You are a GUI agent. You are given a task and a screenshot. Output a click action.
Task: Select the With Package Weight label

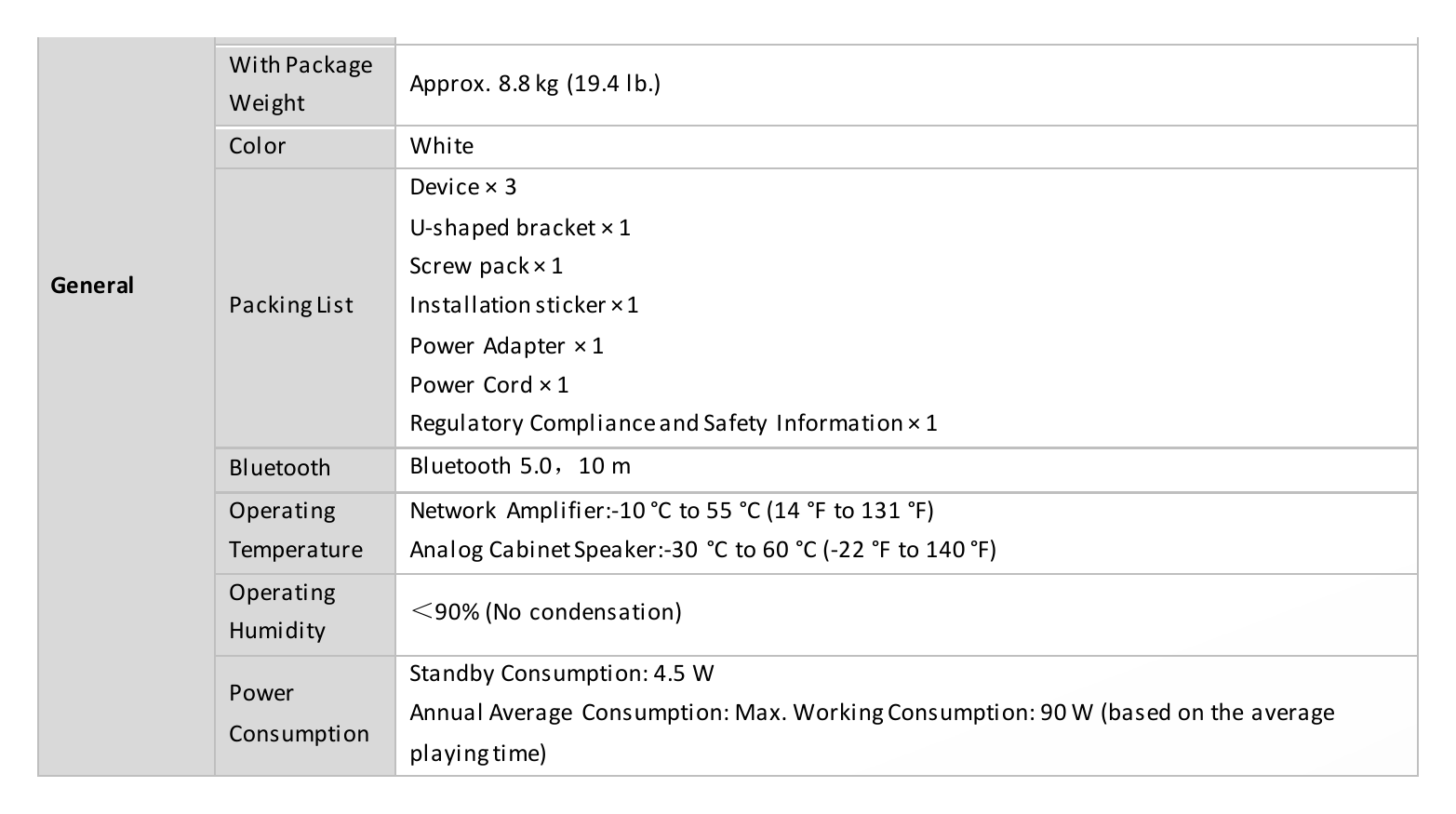click(301, 84)
